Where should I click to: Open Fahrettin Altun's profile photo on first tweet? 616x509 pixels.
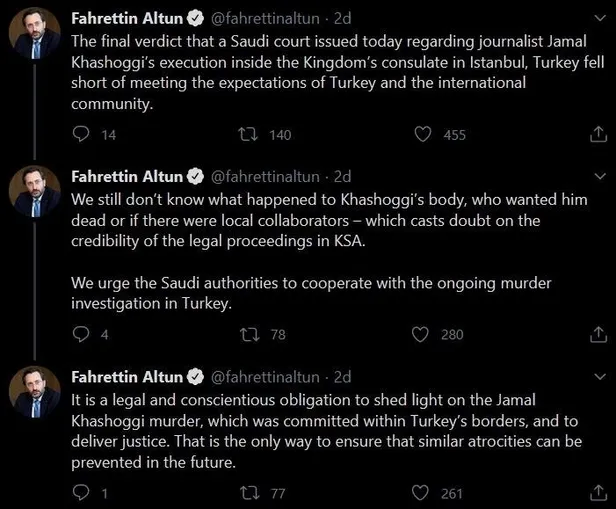(x=34, y=34)
